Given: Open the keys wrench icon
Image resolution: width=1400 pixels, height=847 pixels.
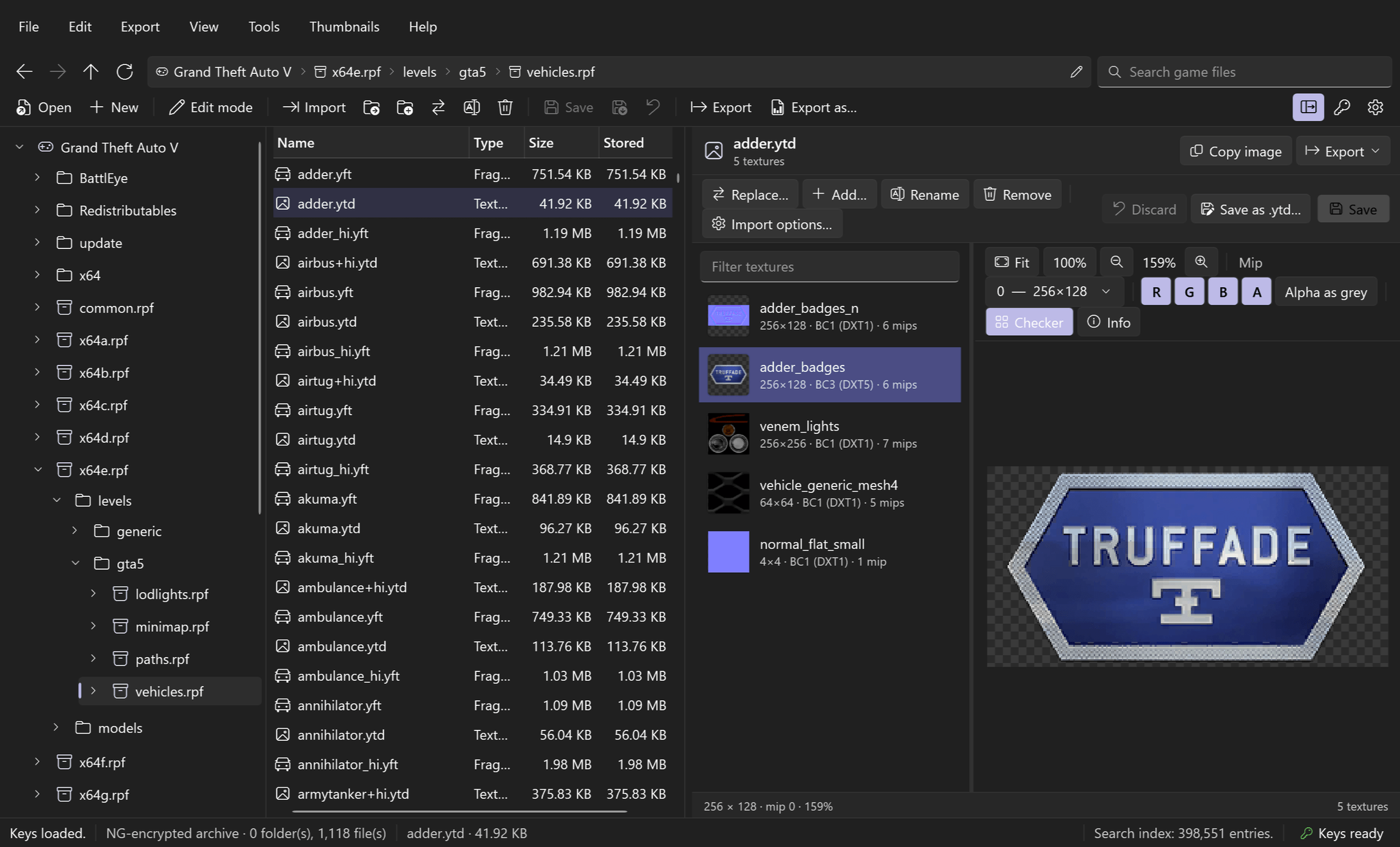Looking at the screenshot, I should point(1342,107).
